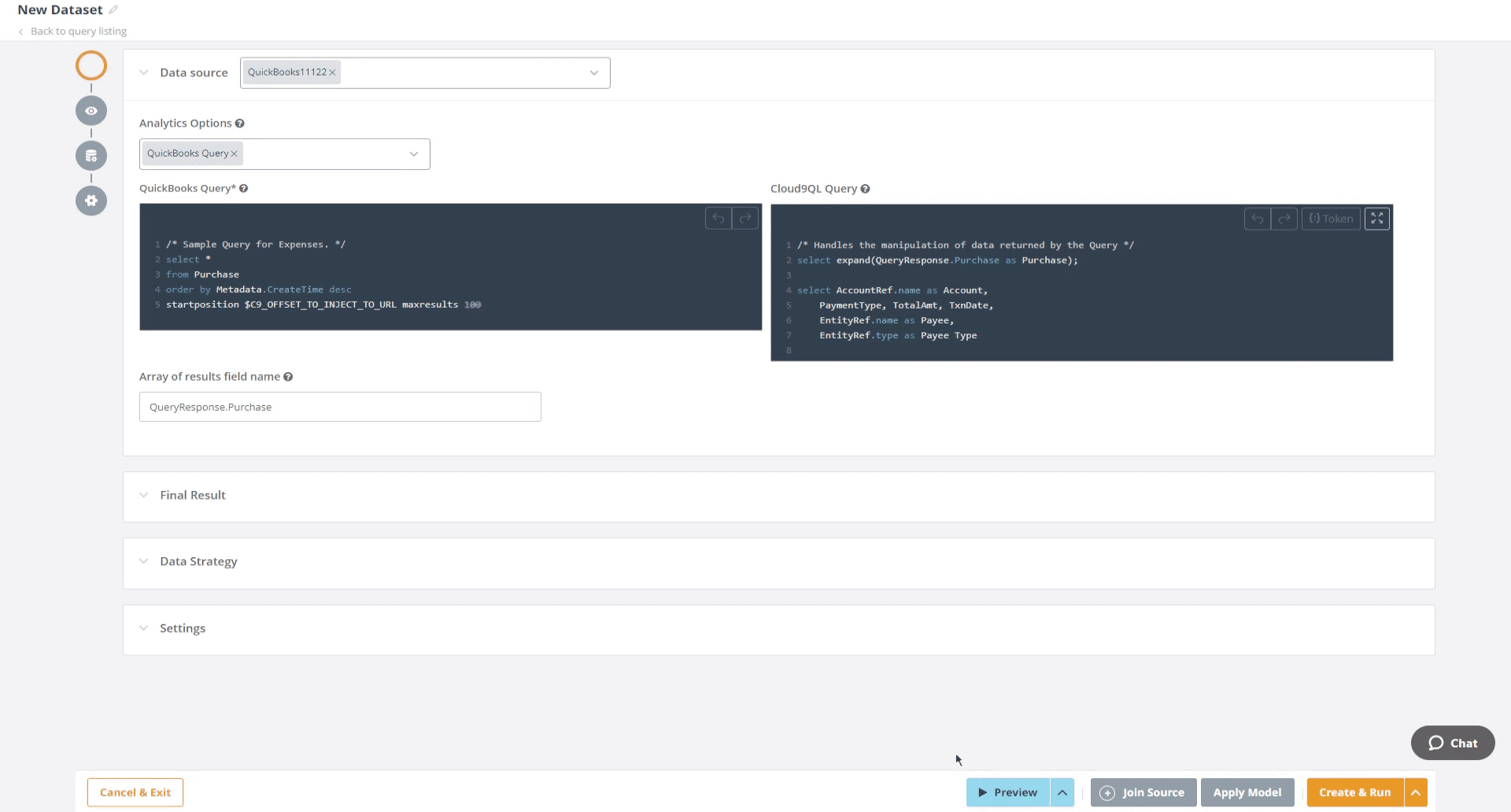Open the eye preview step in the left sidebar
Screen dimensions: 1511x812
coord(91,110)
